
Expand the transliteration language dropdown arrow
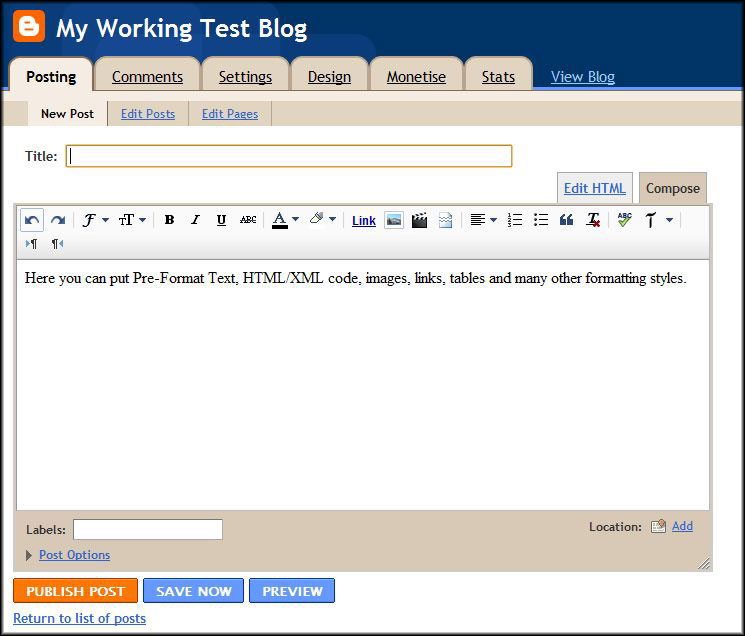click(x=669, y=220)
